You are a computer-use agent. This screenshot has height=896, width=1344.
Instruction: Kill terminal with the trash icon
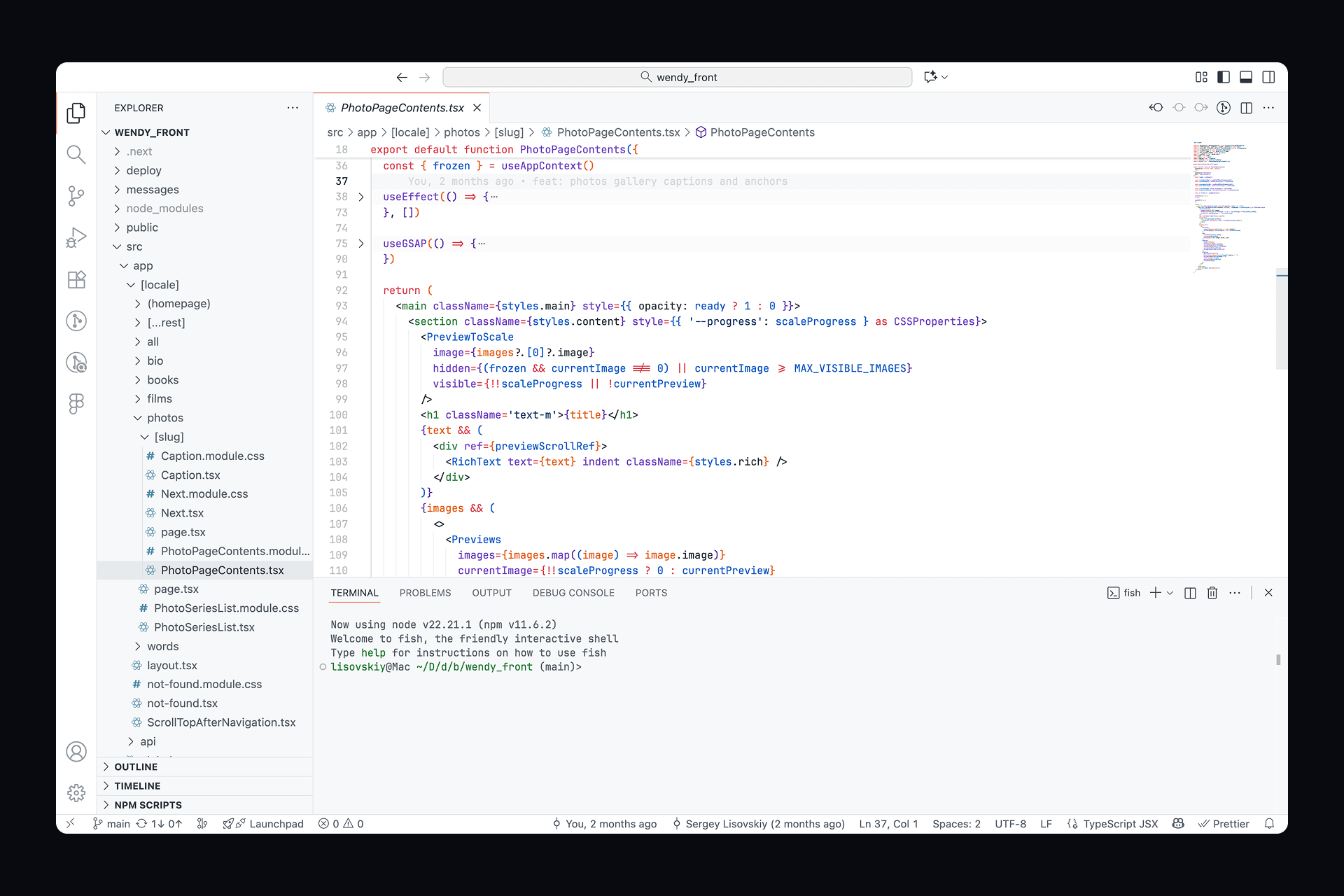point(1212,593)
